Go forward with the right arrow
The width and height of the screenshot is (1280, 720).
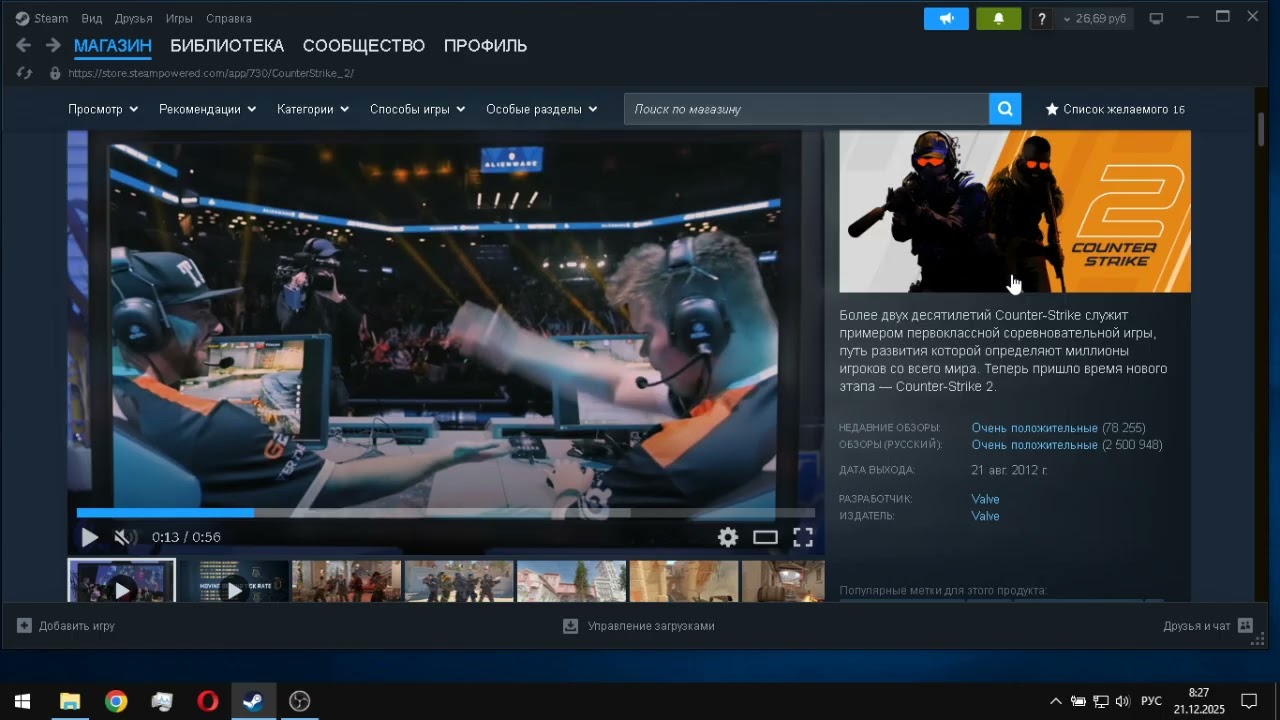point(53,45)
